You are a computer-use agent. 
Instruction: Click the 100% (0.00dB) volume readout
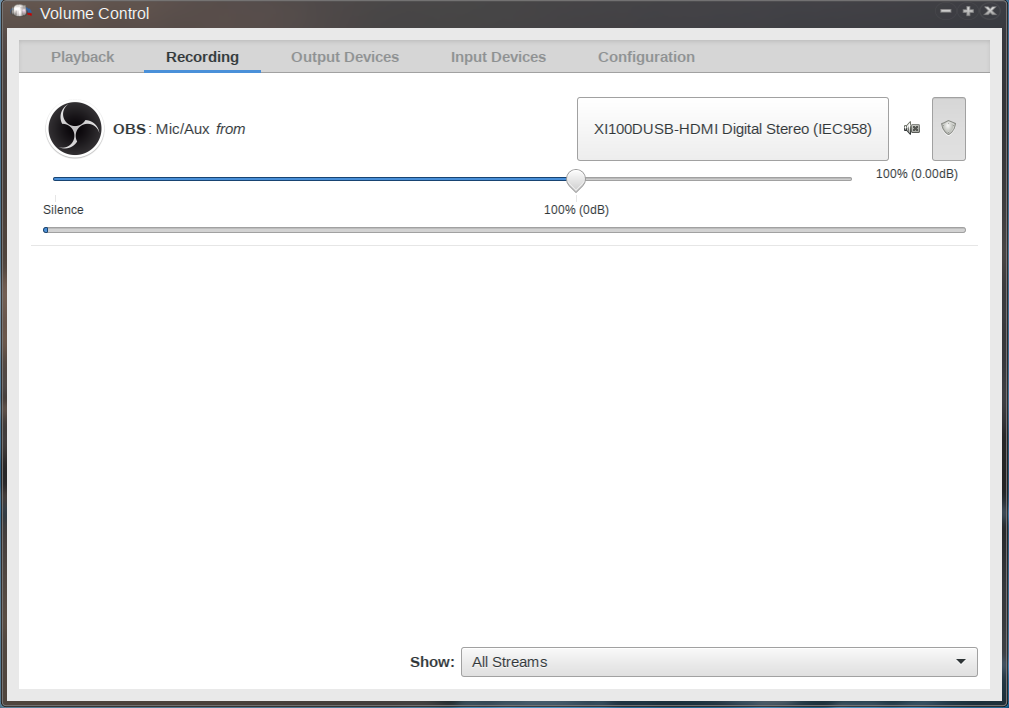pyautogui.click(x=916, y=174)
